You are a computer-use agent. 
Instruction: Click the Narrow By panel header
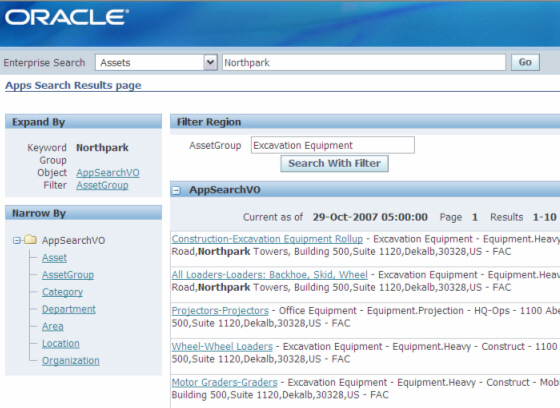point(83,213)
